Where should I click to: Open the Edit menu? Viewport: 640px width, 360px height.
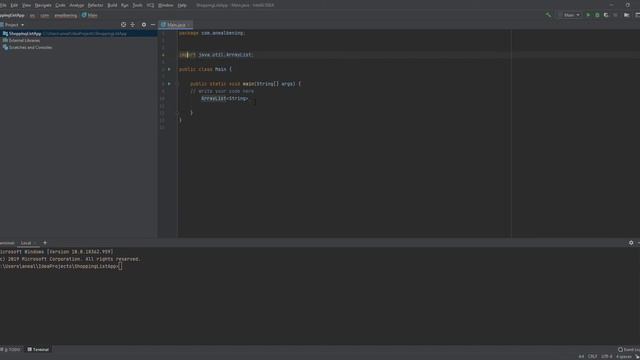pyautogui.click(x=14, y=5)
